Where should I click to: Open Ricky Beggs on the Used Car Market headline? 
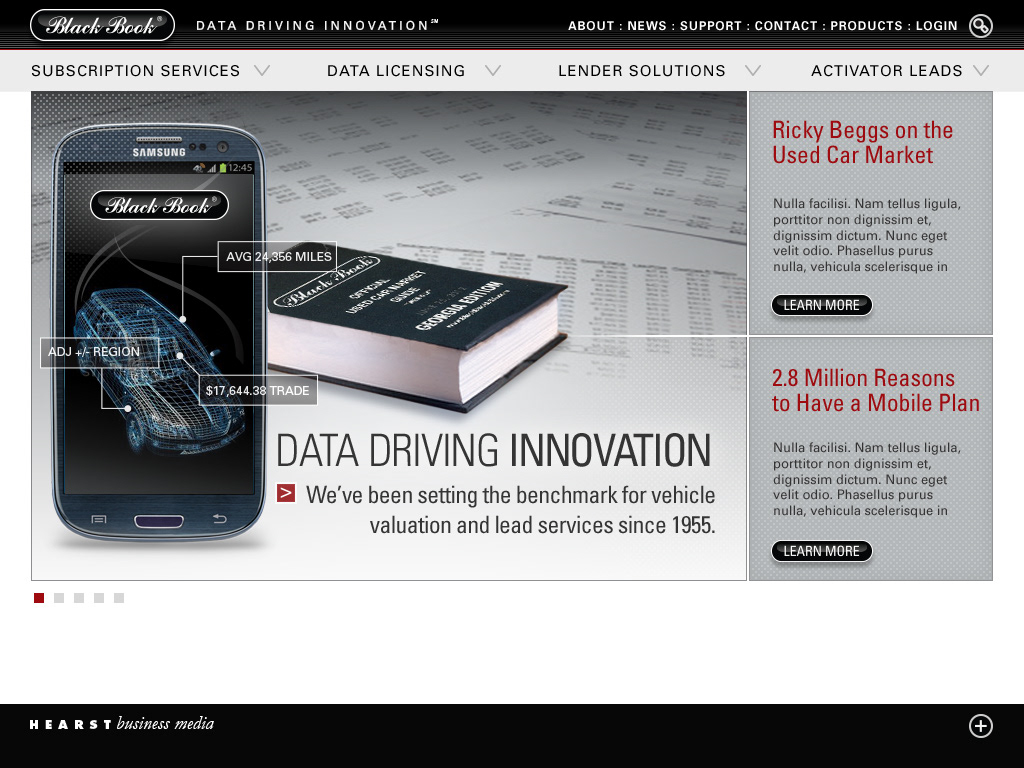862,142
